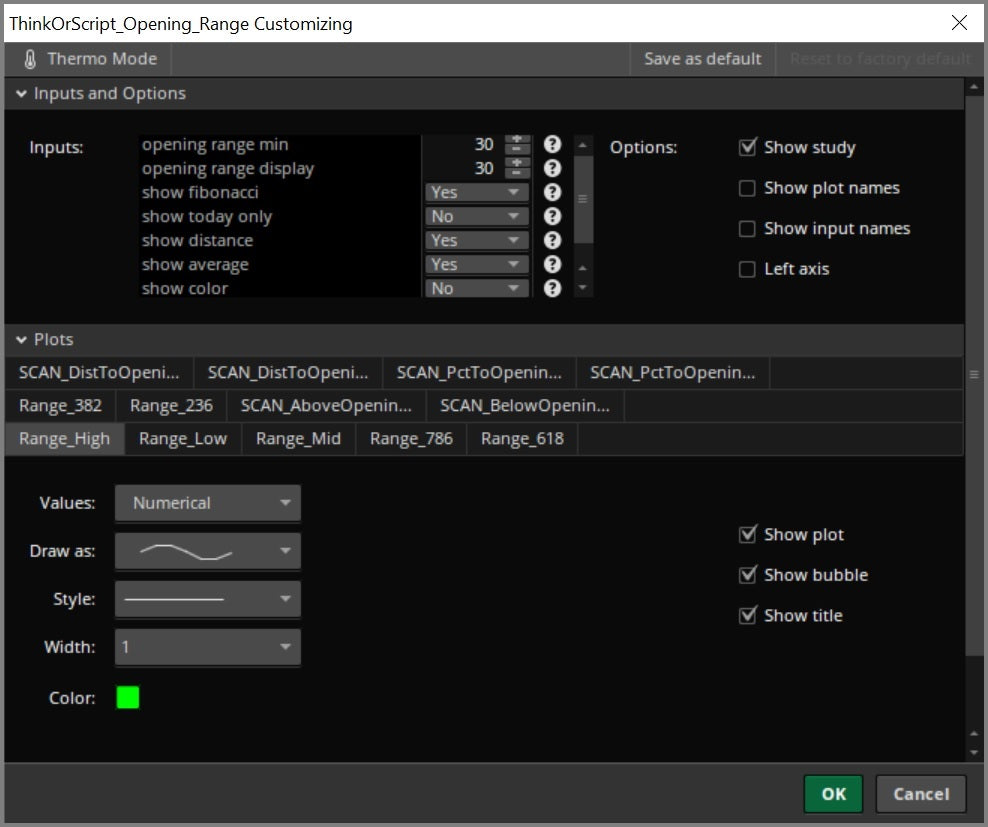Decrease opening range min with minus
The width and height of the screenshot is (988, 827).
point(517,149)
